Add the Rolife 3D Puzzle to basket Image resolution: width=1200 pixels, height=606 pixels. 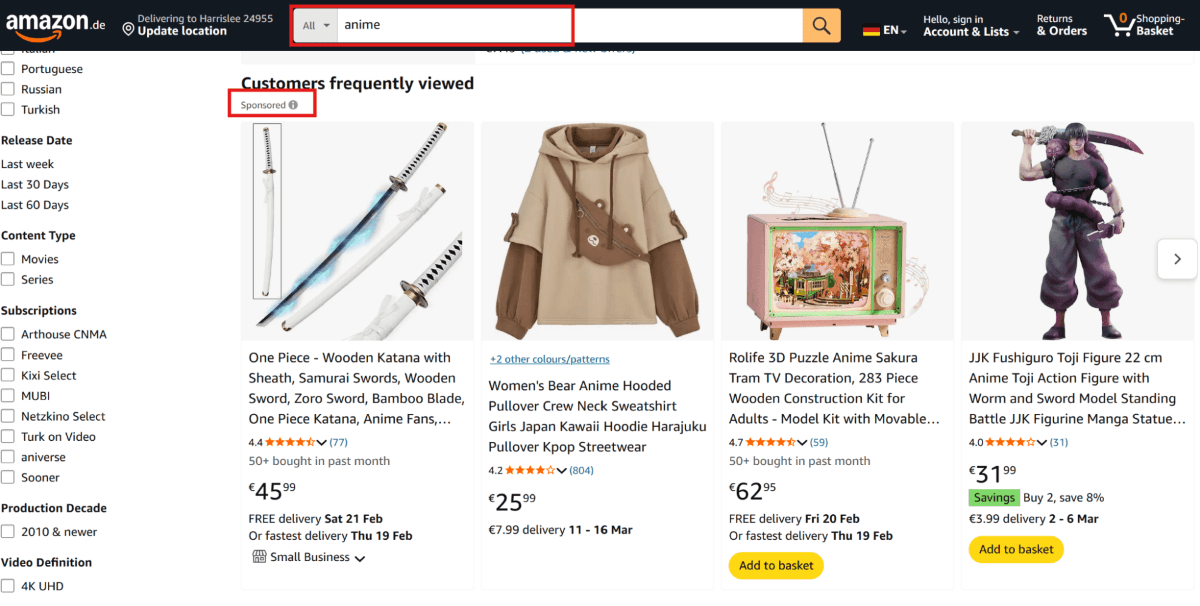click(776, 566)
